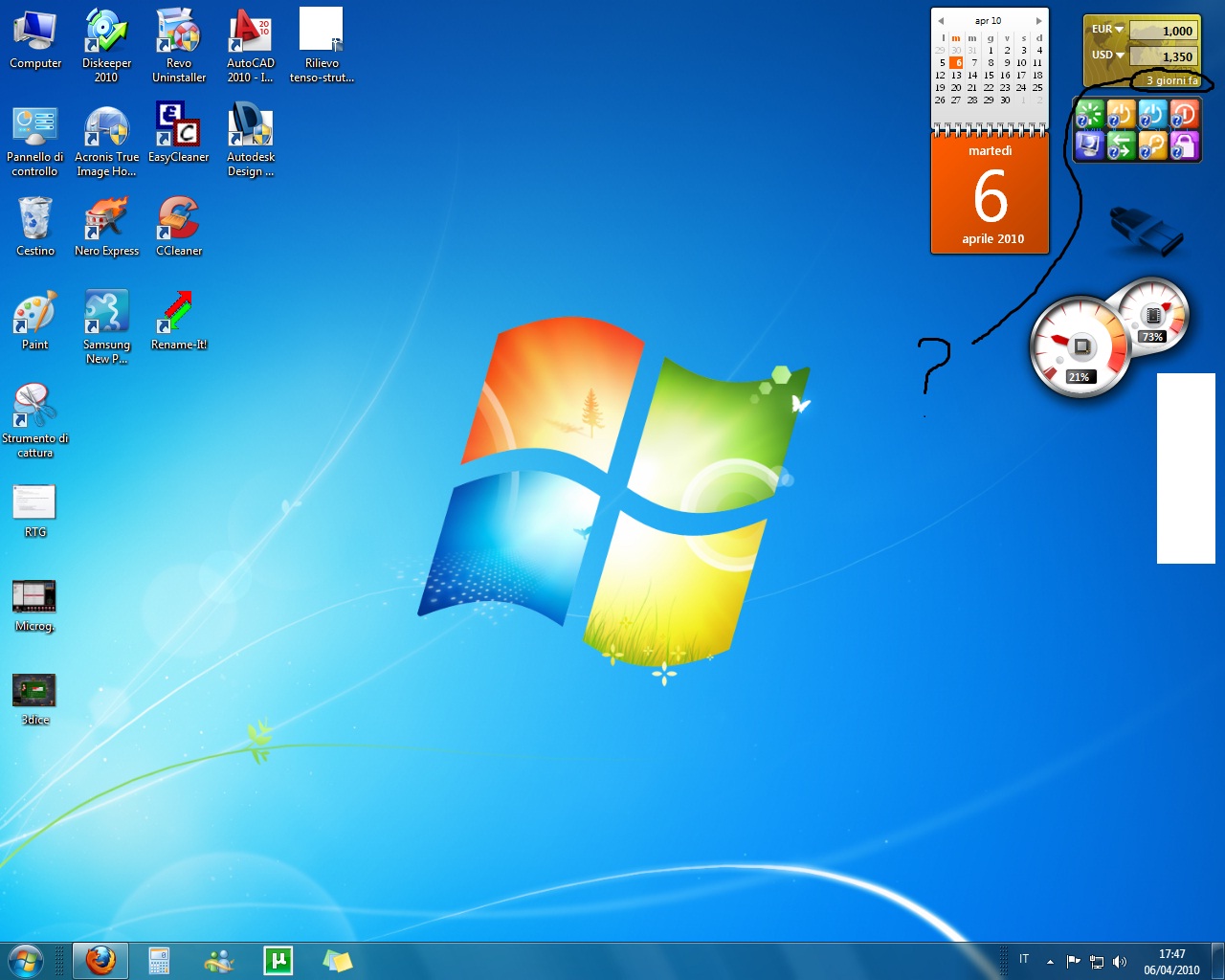Launch Autodesk Design Review shortcut

251,142
